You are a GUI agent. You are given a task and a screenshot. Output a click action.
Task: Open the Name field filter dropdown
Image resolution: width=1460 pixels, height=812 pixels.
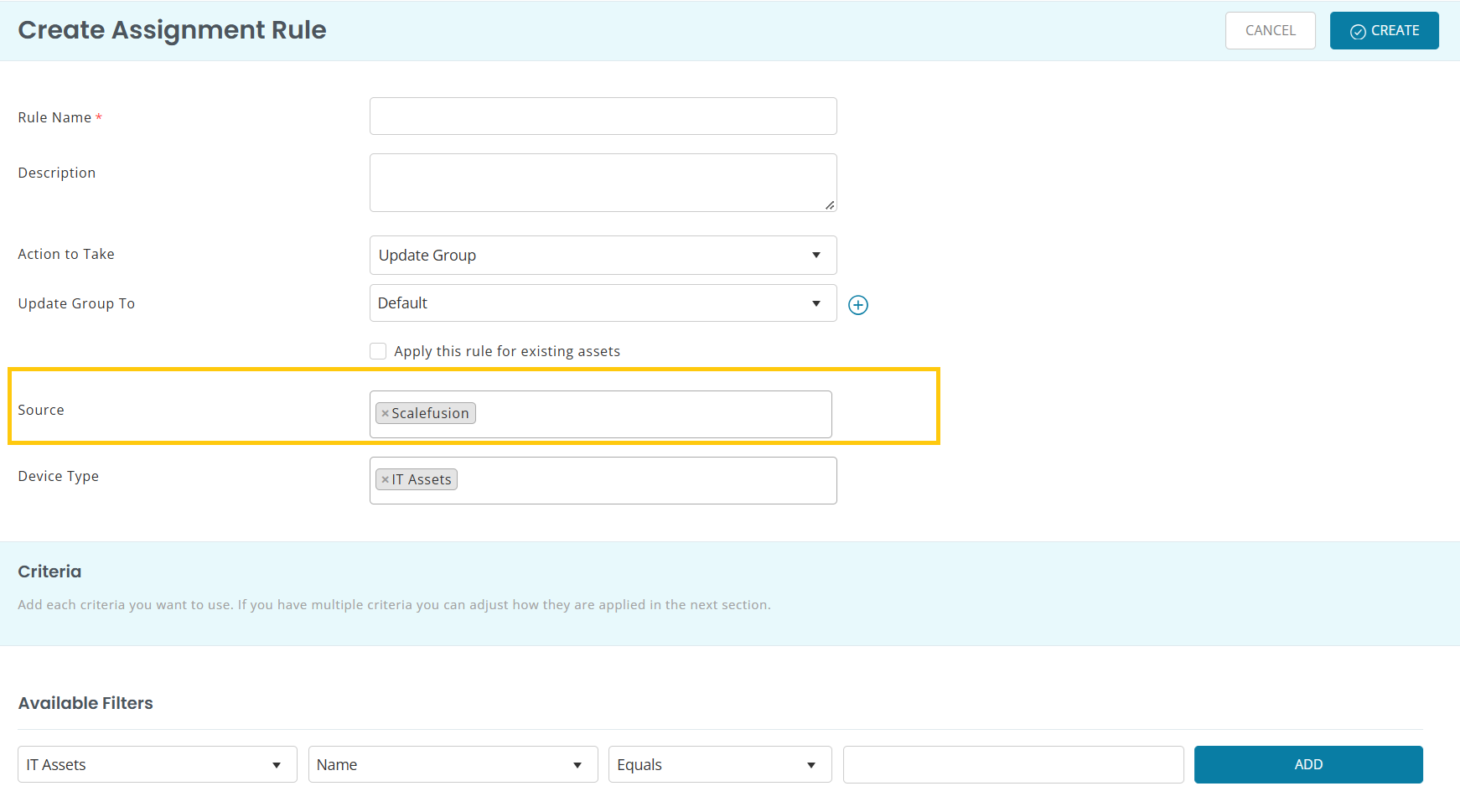tap(453, 764)
